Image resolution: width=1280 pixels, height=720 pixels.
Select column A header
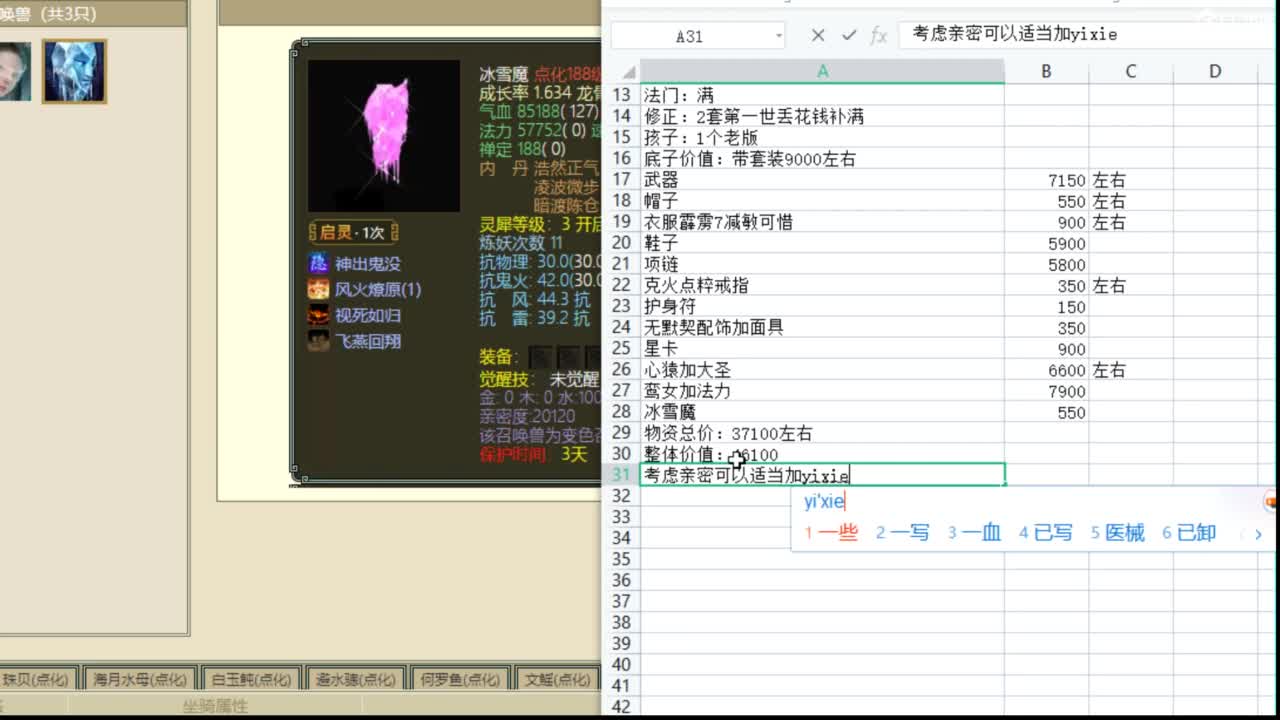tap(822, 71)
